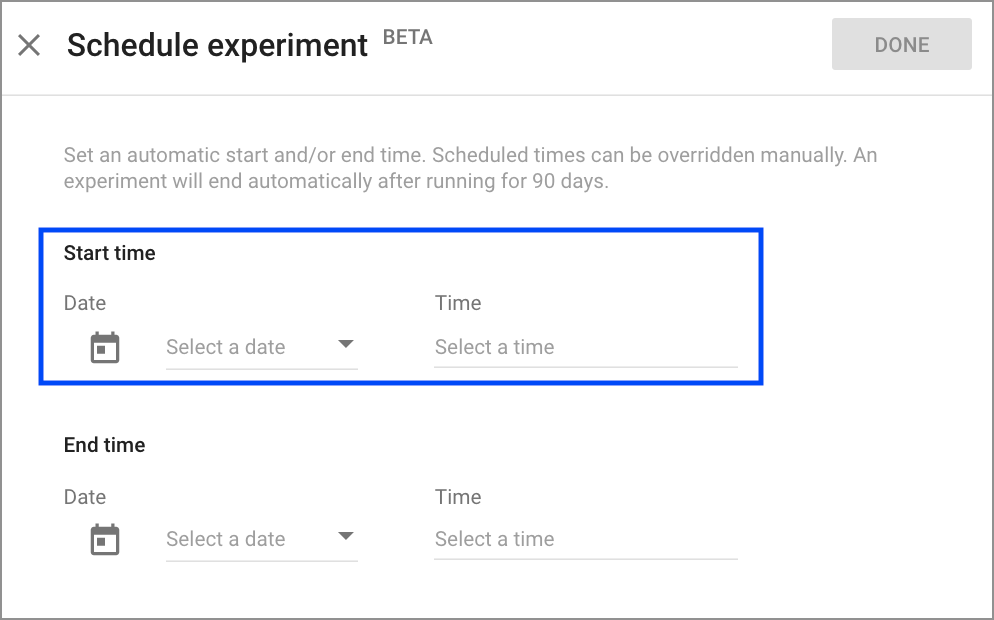Focus the Start time 'Select a time' input
Image resolution: width=994 pixels, height=620 pixels.
point(585,348)
